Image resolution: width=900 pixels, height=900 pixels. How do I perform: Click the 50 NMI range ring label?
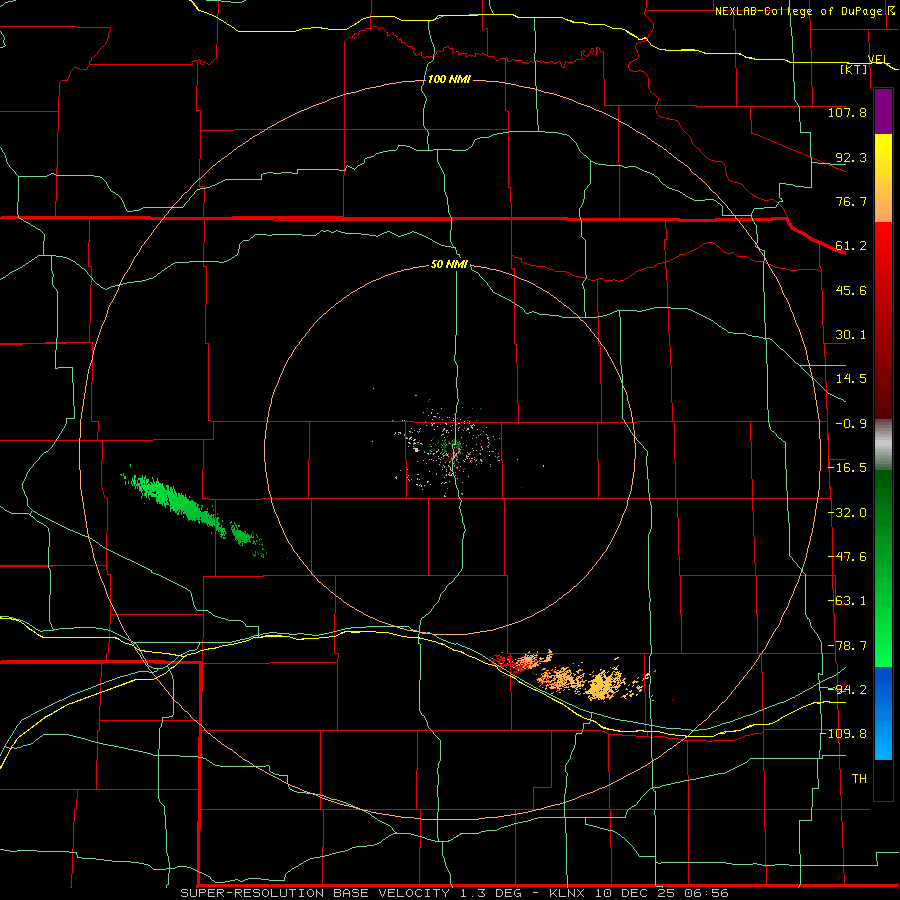pos(449,265)
